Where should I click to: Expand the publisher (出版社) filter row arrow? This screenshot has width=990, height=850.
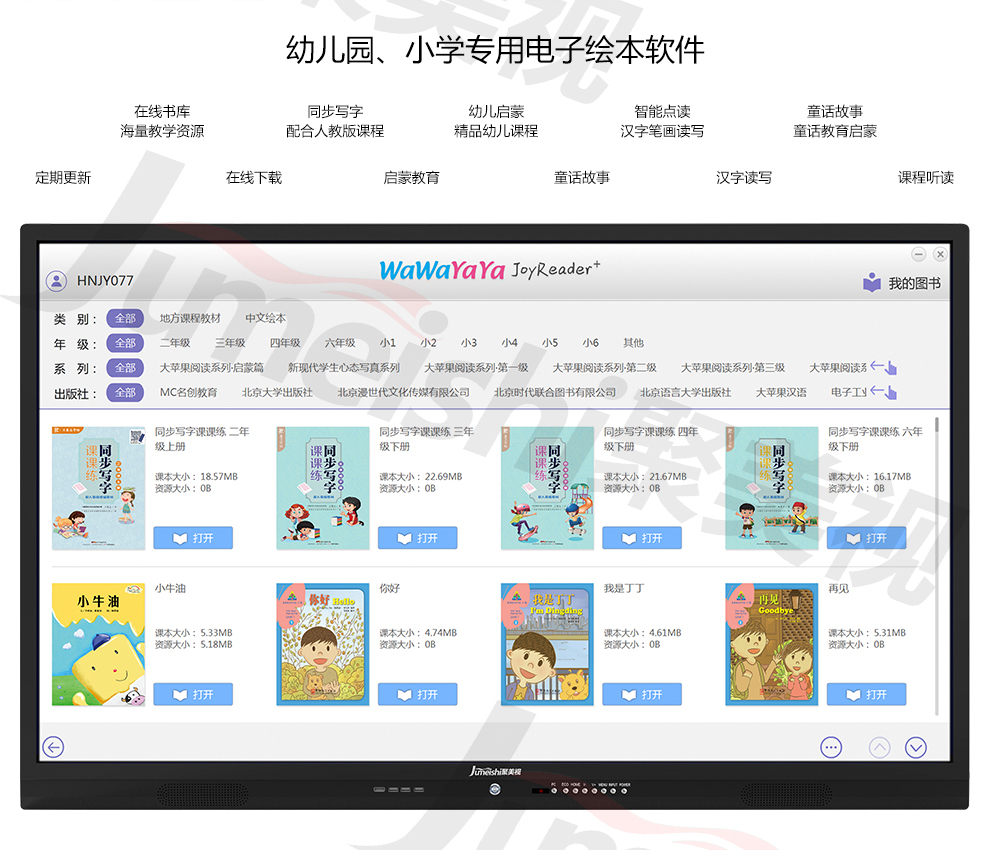click(883, 392)
